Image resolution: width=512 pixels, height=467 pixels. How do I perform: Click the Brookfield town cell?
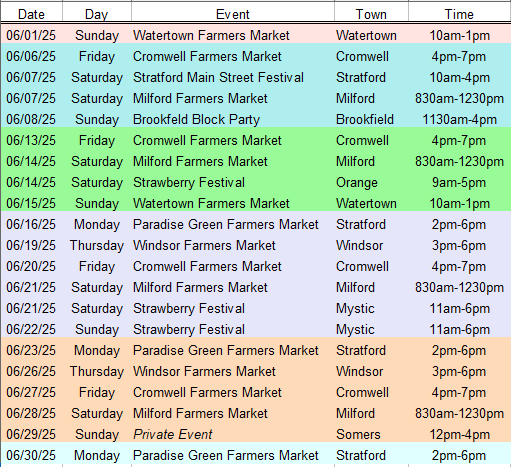tap(371, 119)
